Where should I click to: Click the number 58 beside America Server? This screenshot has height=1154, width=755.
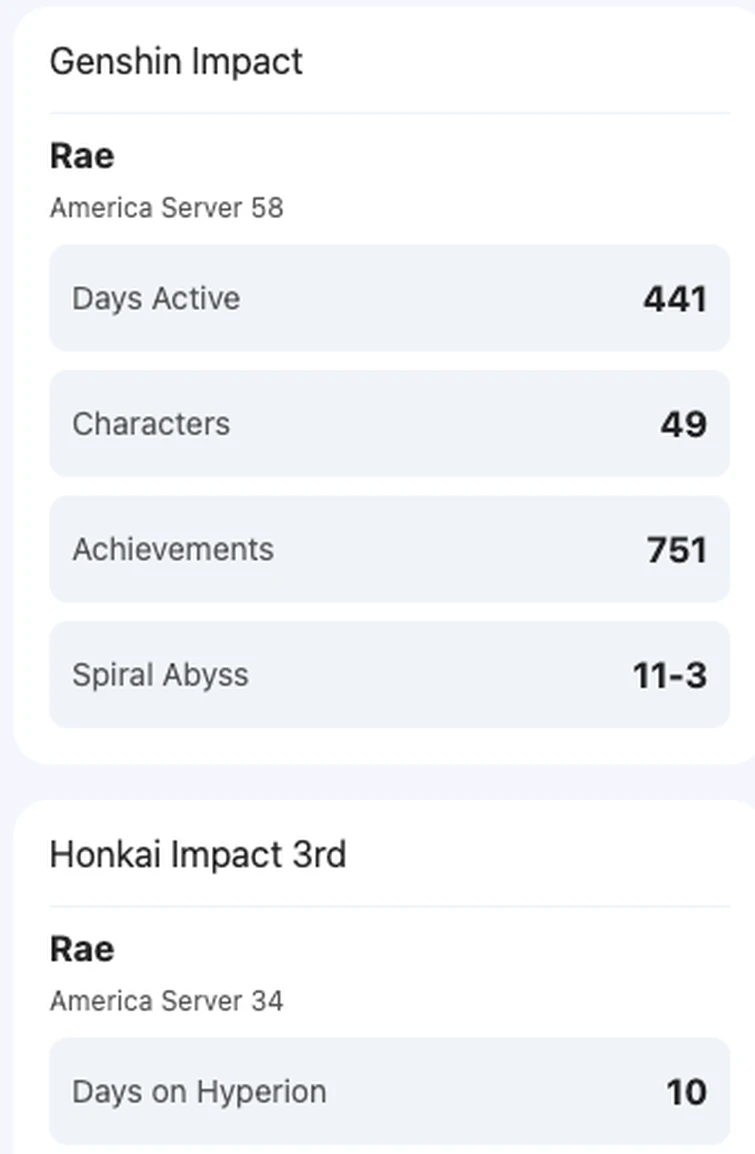(x=267, y=208)
